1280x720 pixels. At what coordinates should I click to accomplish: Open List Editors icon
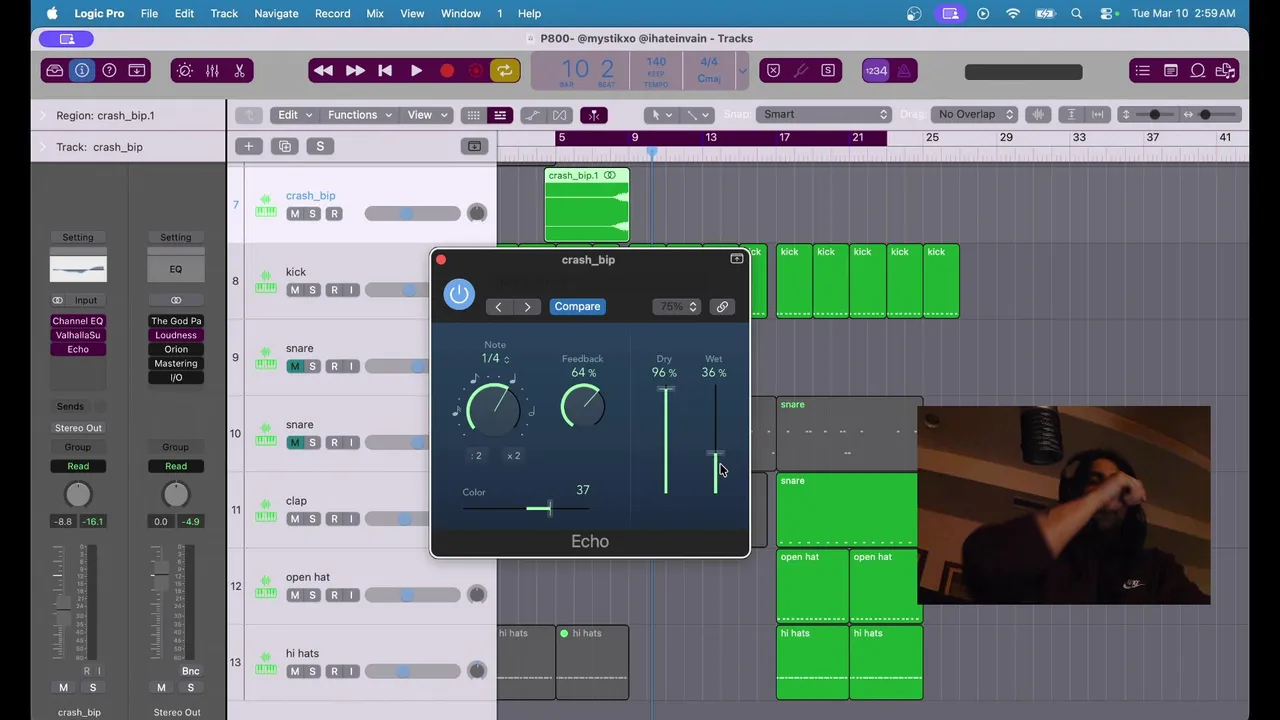pyautogui.click(x=1143, y=70)
